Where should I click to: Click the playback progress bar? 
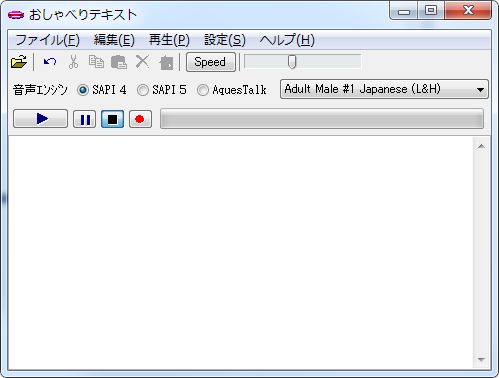point(322,119)
